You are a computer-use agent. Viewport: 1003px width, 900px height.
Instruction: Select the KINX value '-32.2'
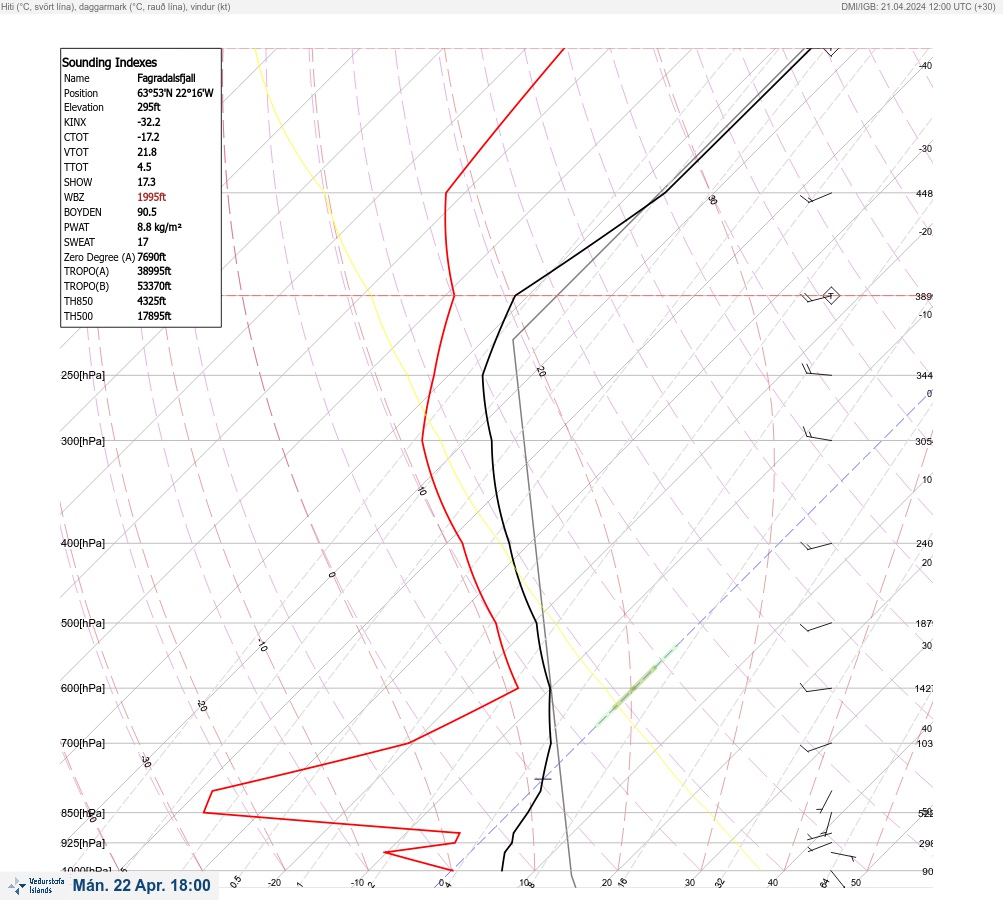(x=148, y=122)
